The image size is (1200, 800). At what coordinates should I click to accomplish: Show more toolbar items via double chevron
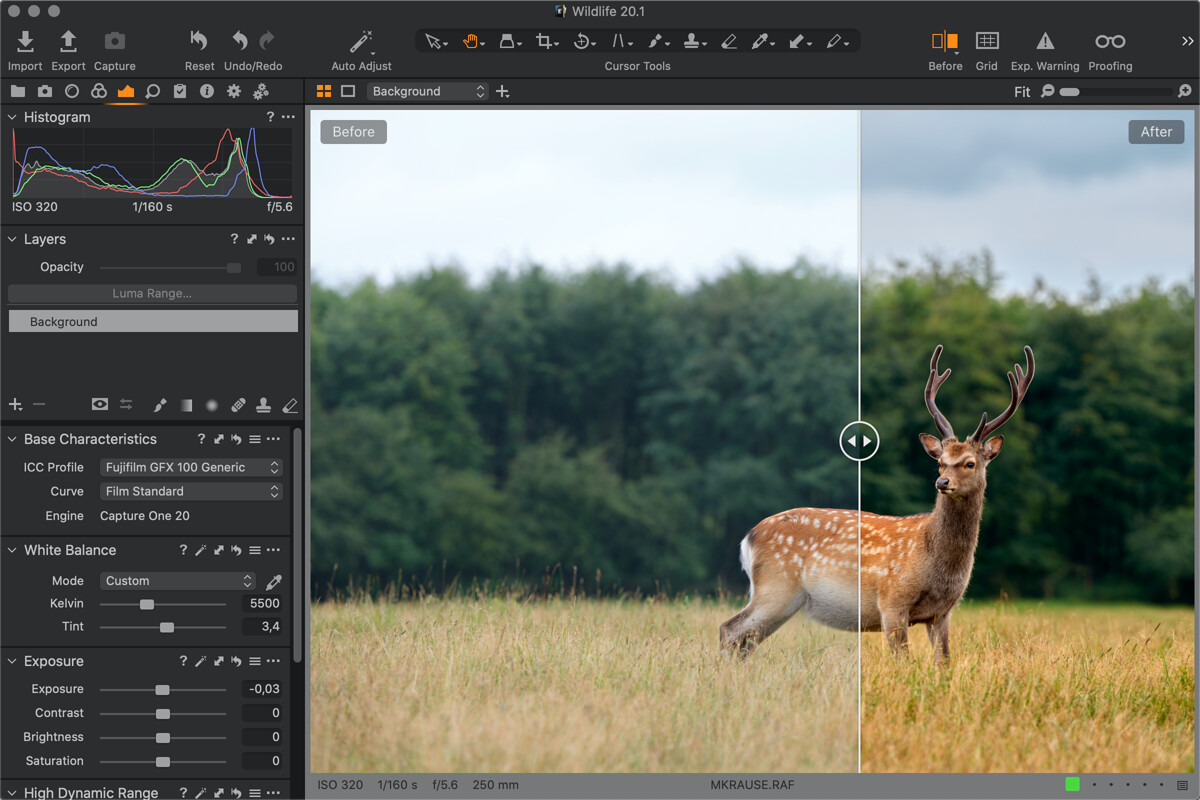click(x=1187, y=41)
